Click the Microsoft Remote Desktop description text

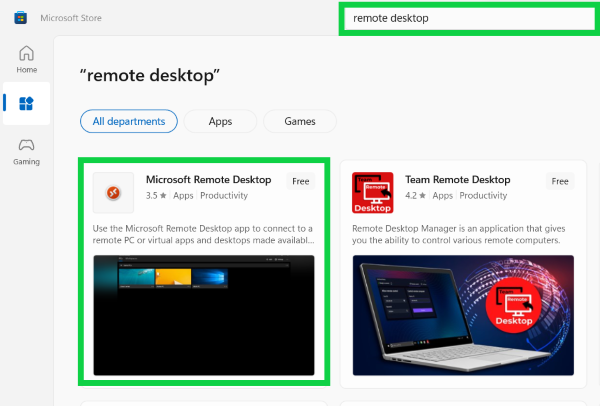pos(203,233)
